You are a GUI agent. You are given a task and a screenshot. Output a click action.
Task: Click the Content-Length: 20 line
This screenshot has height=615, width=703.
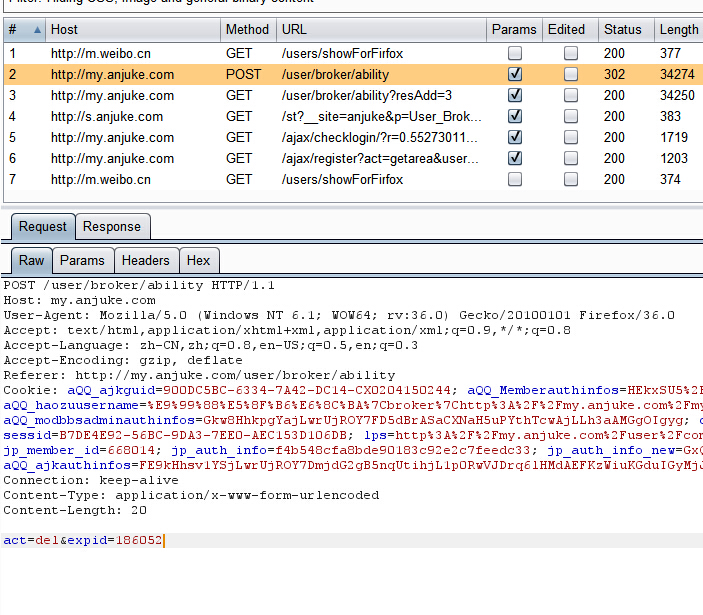(75, 510)
